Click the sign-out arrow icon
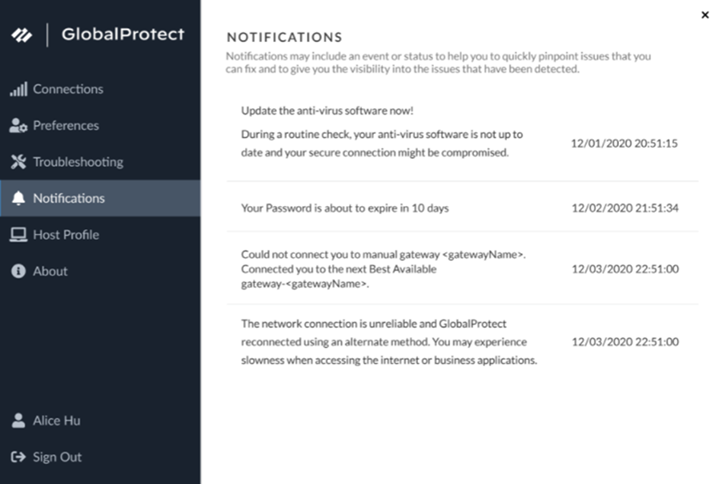Viewport: 720px width, 484px height. click(x=18, y=457)
